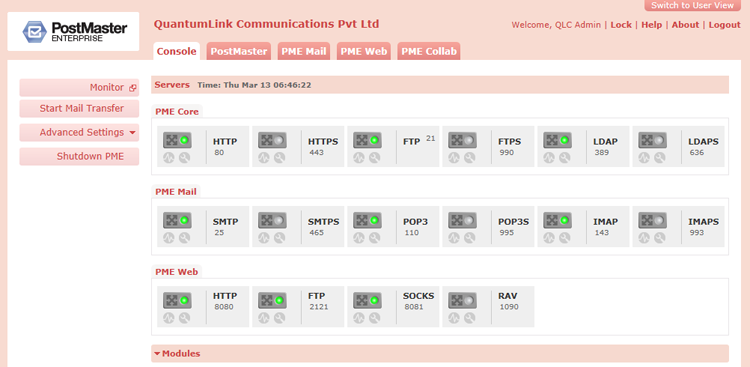750x367 pixels.
Task: Log out using the Logout link
Action: coord(724,25)
